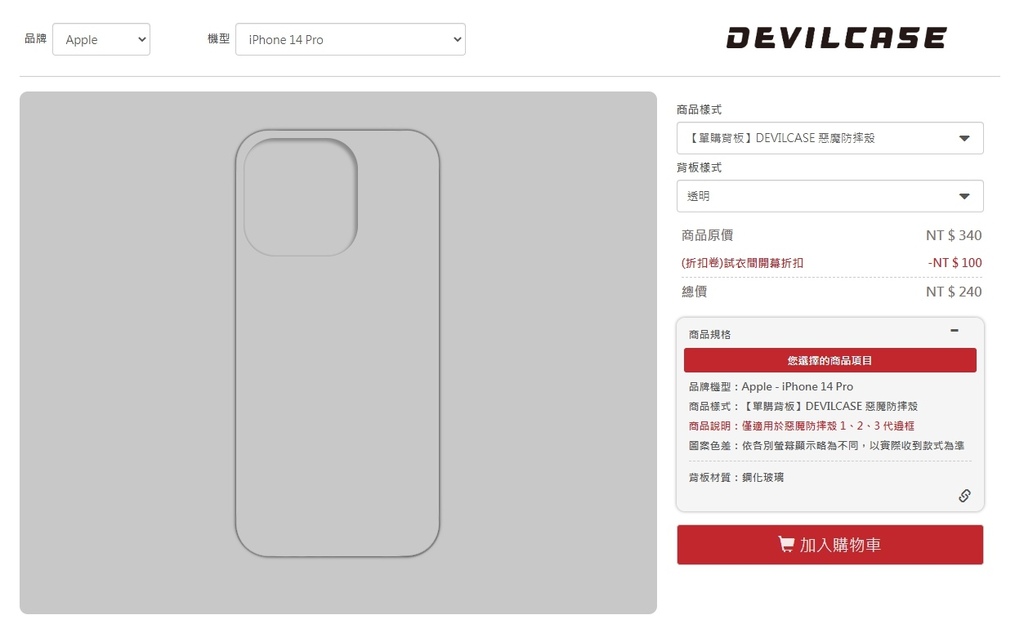Click the 商品樣式 dropdown arrow
Viewport: 1024px width, 624px height.
964,138
